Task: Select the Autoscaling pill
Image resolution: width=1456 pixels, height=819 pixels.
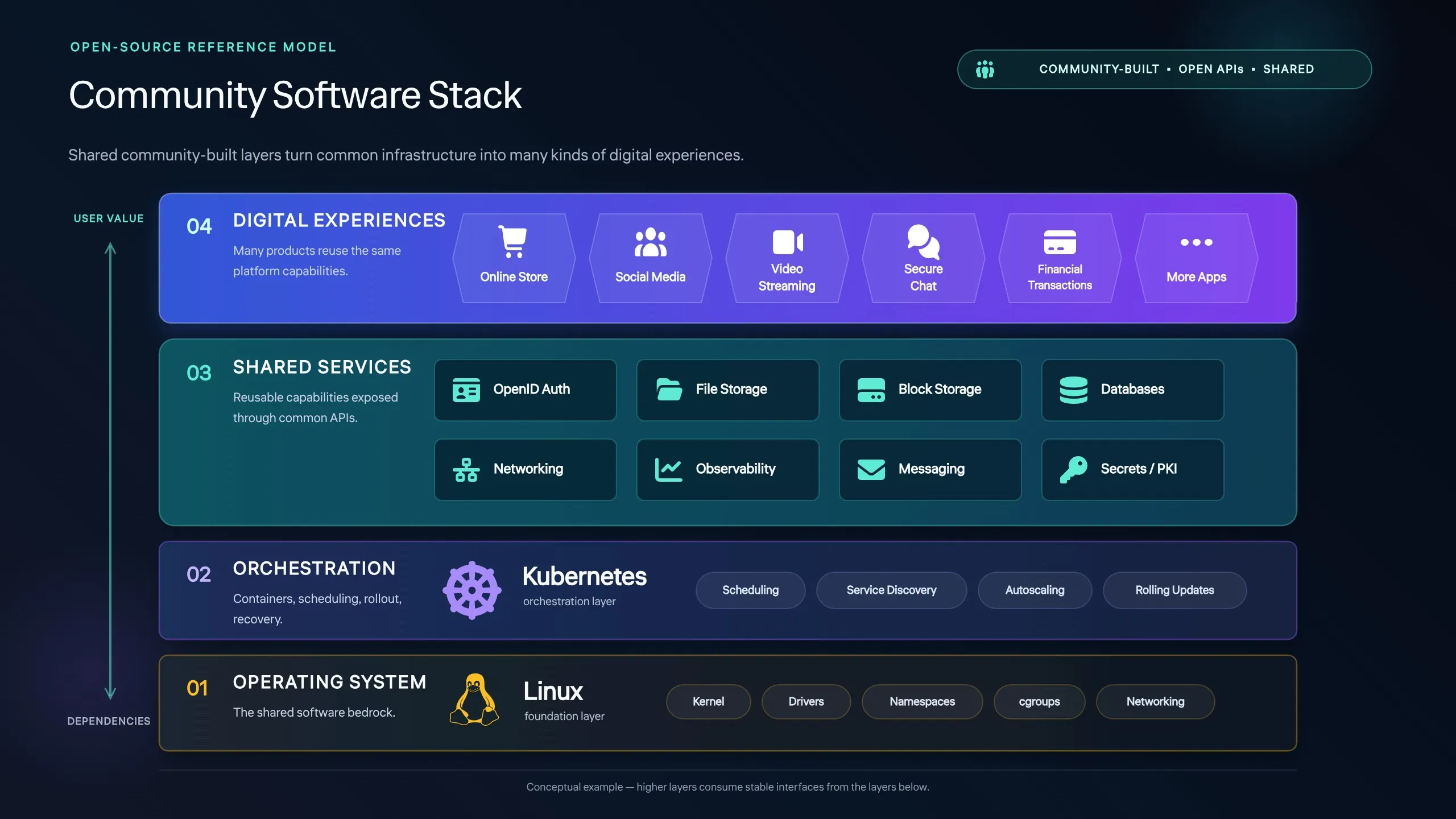Action: pyautogui.click(x=1035, y=590)
